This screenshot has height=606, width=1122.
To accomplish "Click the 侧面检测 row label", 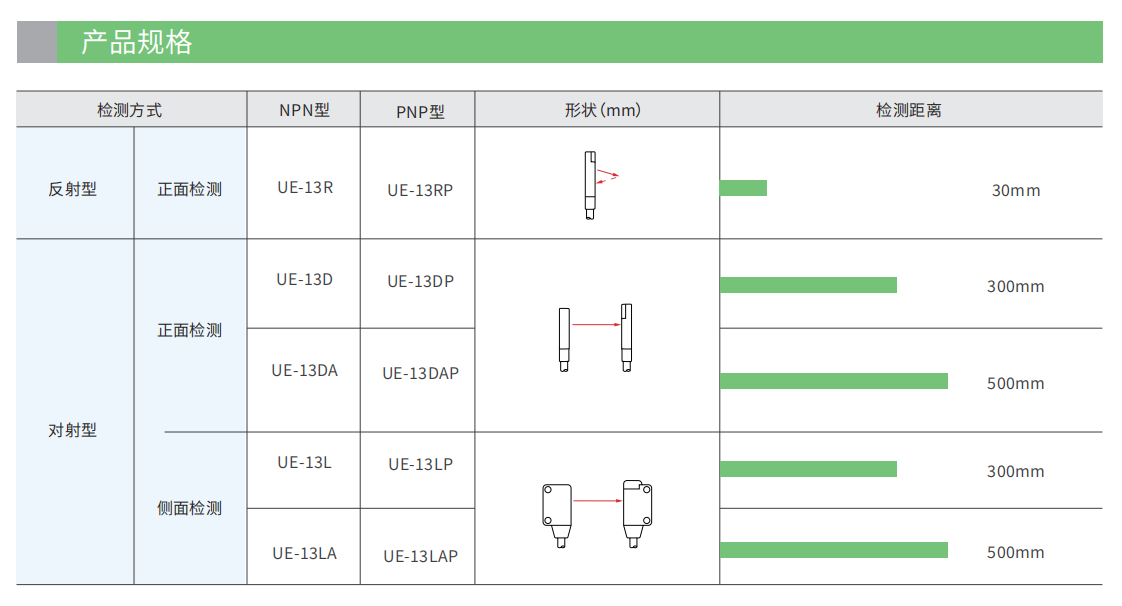I will (190, 509).
